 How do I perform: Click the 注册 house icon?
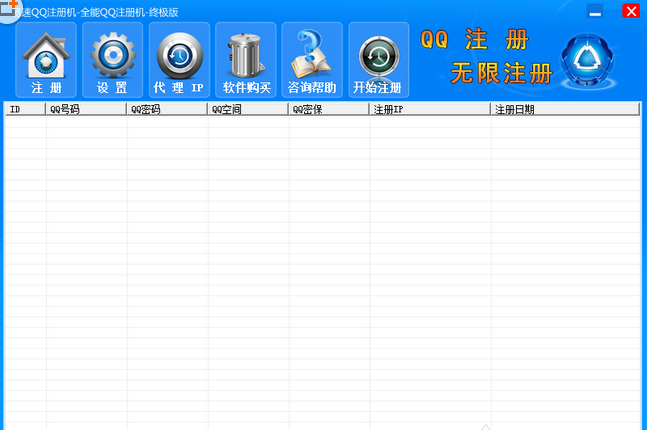point(46,56)
